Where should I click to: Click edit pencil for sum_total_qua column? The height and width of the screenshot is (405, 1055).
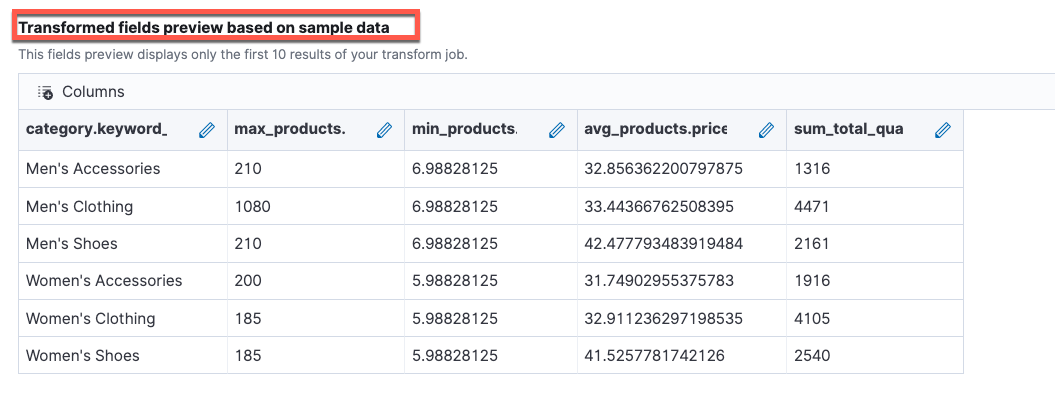(x=942, y=130)
